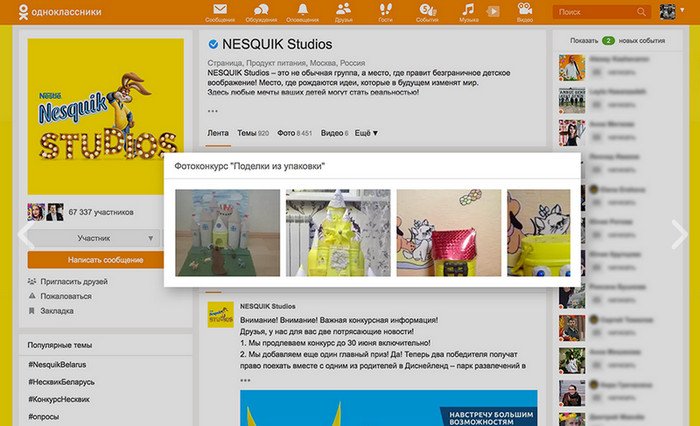Click the right carousel arrow
Image resolution: width=700 pixels, height=426 pixels.
[679, 234]
